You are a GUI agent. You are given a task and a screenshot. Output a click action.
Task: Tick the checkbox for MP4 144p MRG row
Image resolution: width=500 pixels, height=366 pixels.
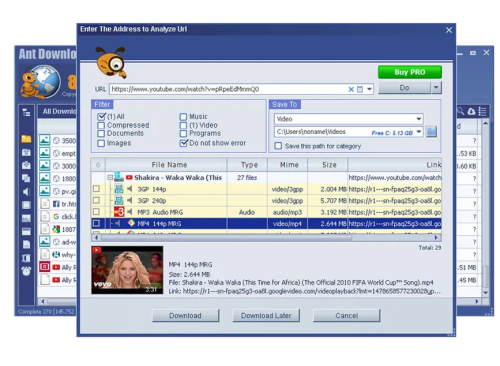click(x=96, y=223)
